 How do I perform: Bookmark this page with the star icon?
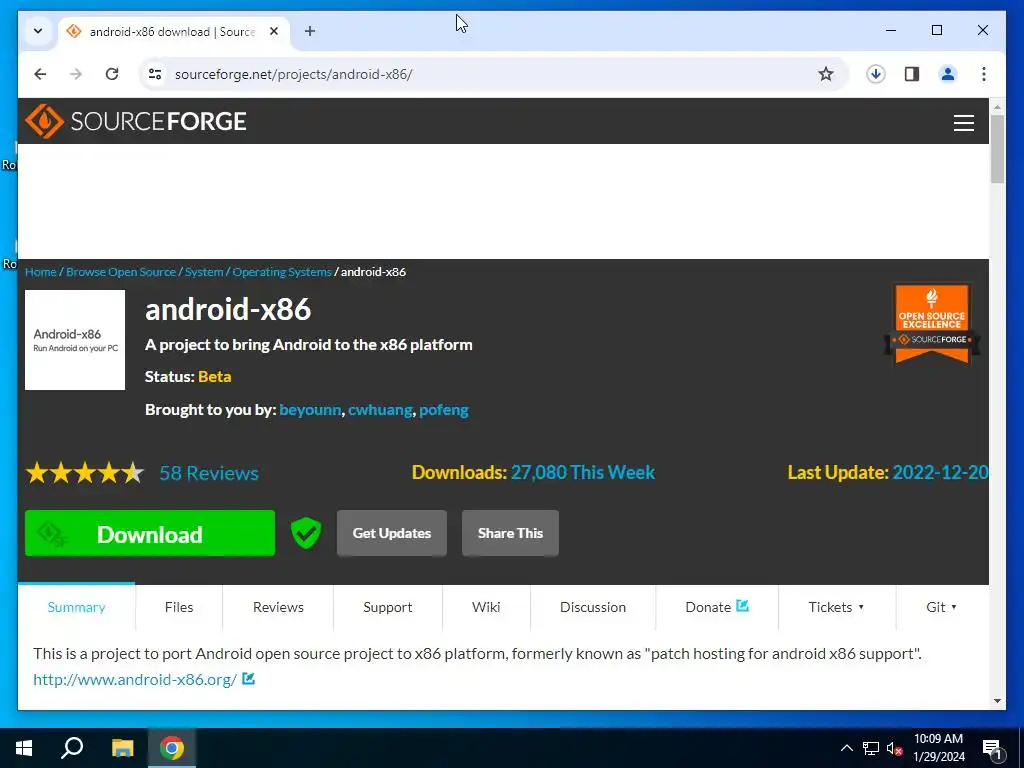click(x=826, y=74)
